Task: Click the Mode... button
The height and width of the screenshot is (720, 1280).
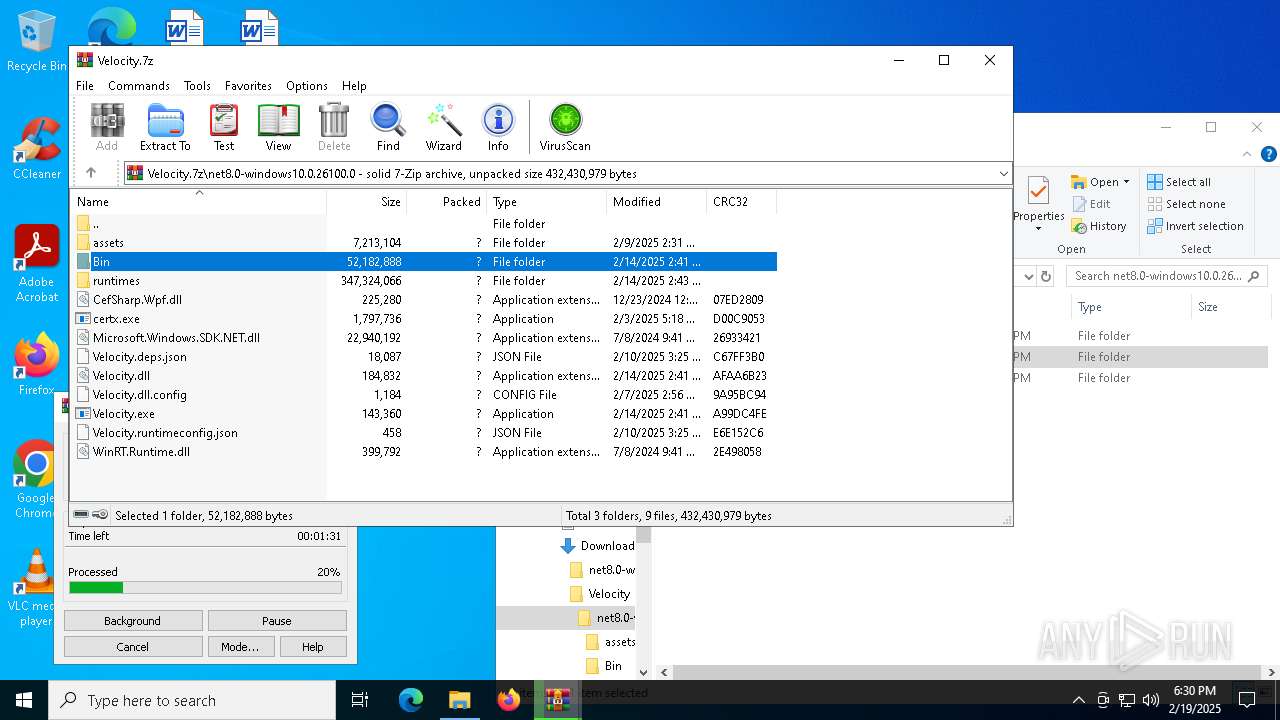Action: click(240, 647)
